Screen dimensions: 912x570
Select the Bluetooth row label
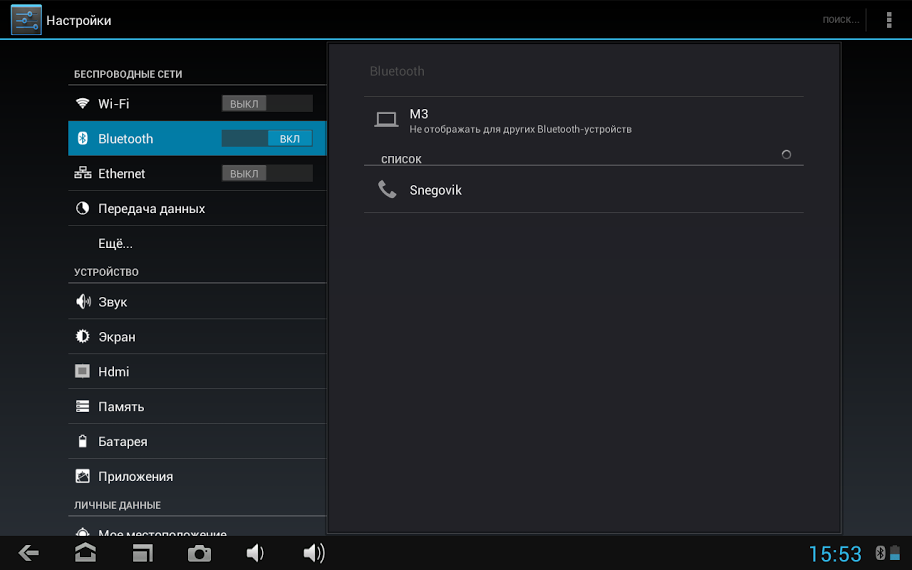126,138
